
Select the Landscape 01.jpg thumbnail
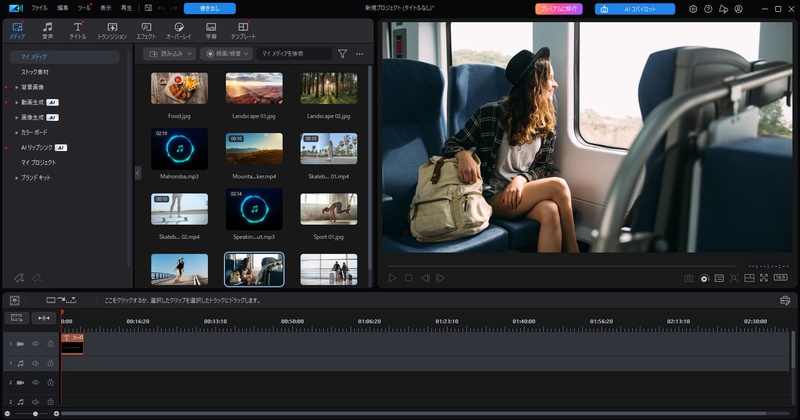pos(254,88)
